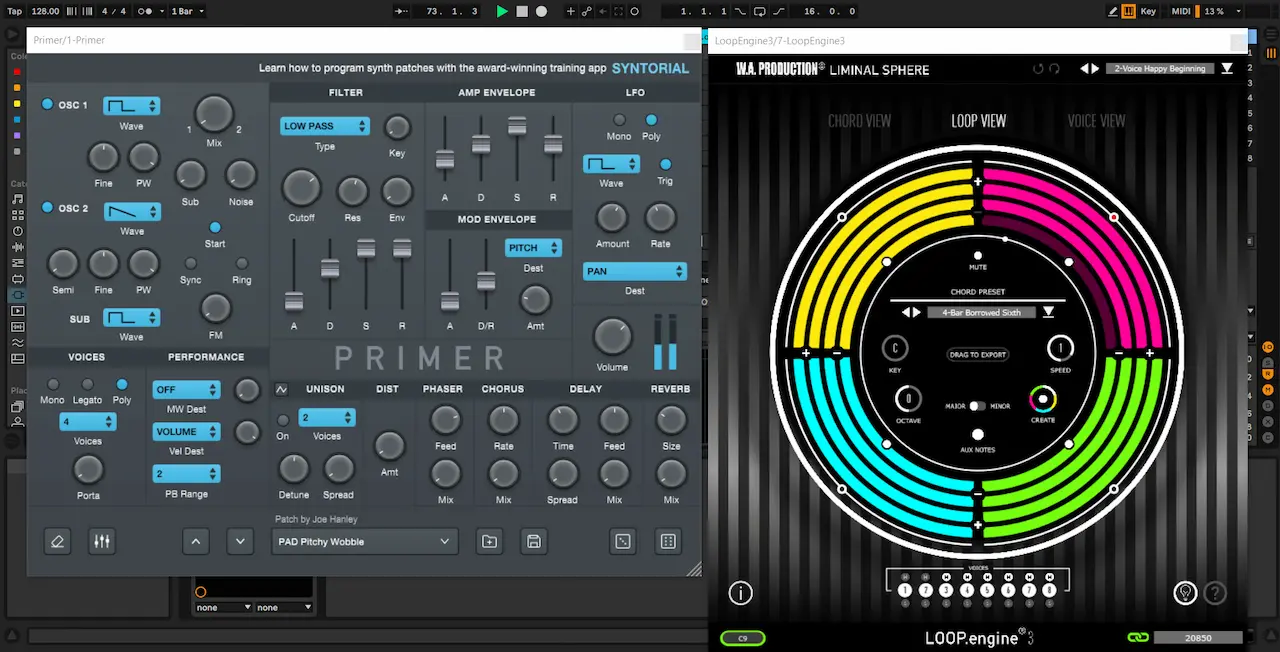Select voice 5 in VOICES row

coord(987,590)
